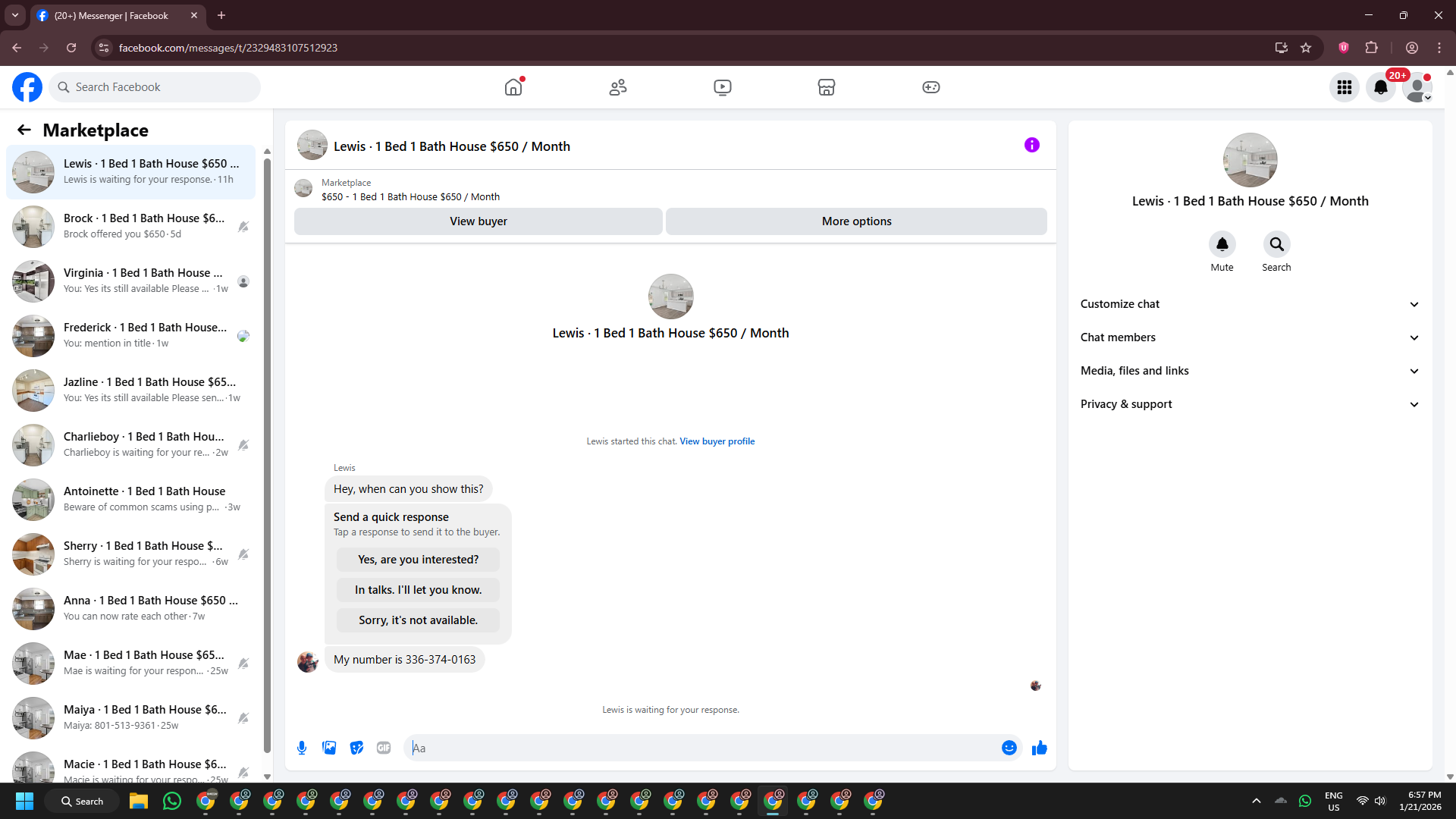Expand Privacy & support section
The image size is (1456, 819).
pos(1250,404)
